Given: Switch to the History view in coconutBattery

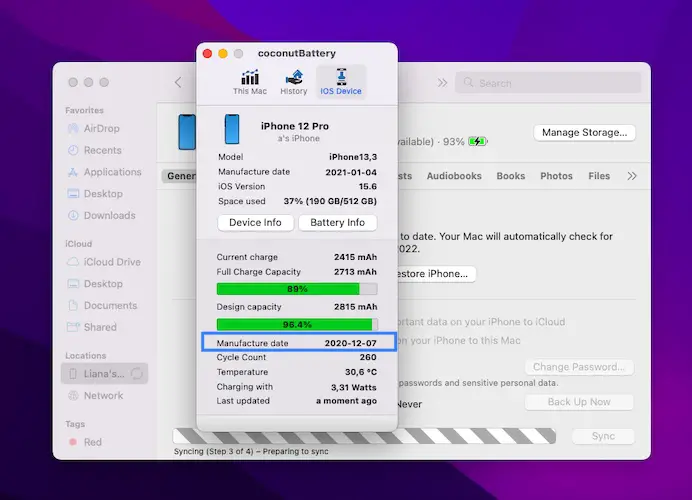Looking at the screenshot, I should [294, 82].
